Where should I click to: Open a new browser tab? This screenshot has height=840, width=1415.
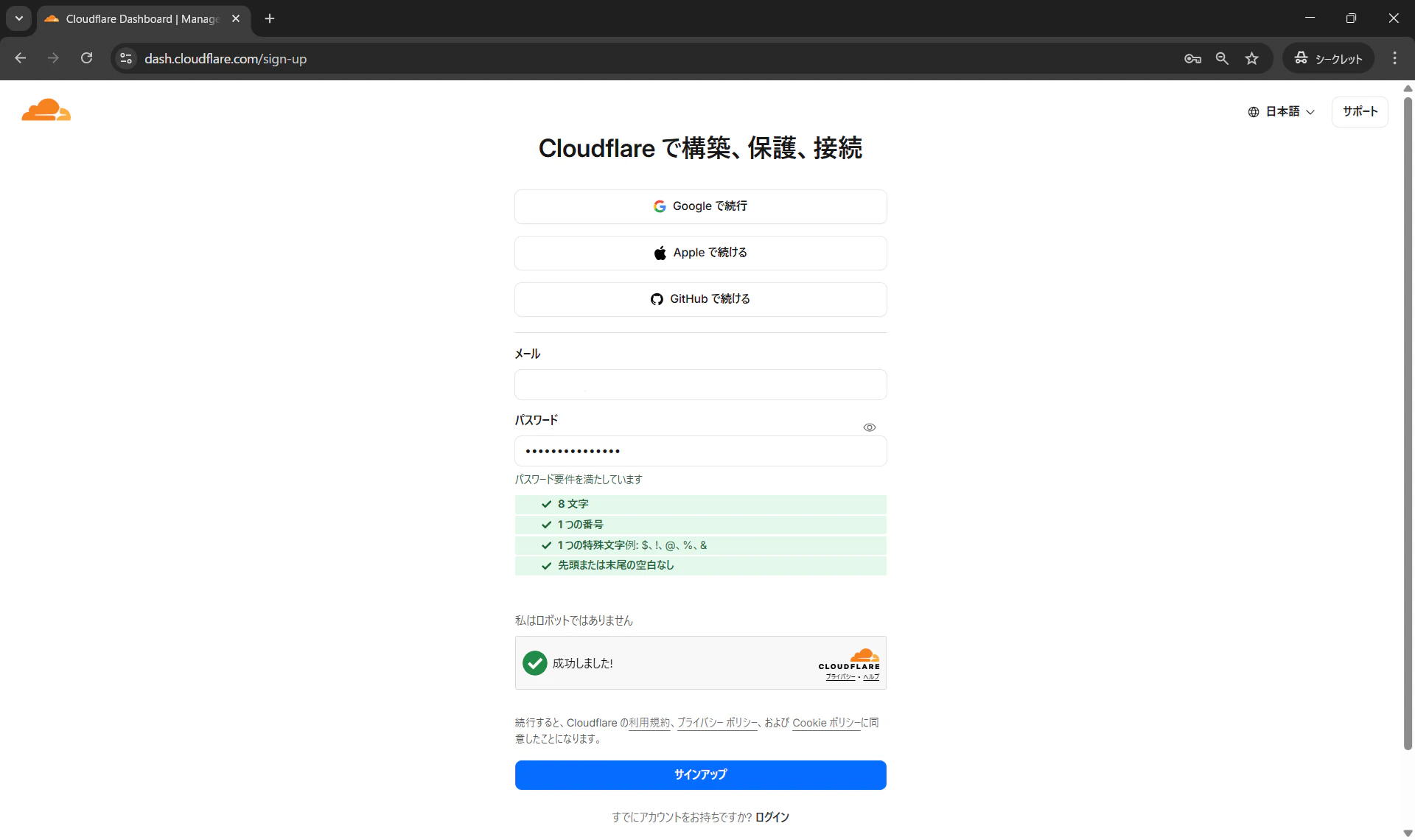(x=270, y=18)
